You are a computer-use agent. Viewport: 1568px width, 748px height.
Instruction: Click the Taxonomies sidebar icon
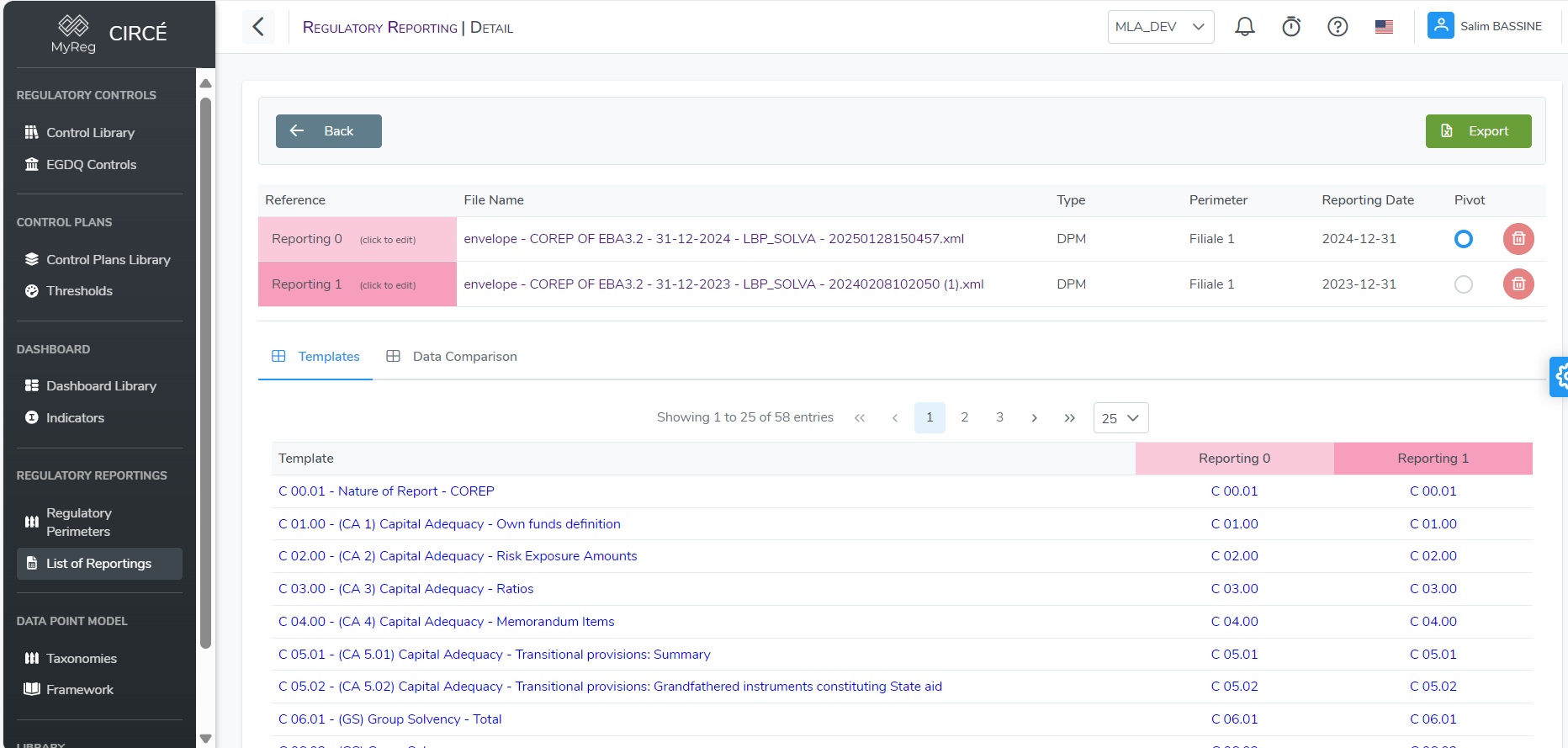coord(32,658)
